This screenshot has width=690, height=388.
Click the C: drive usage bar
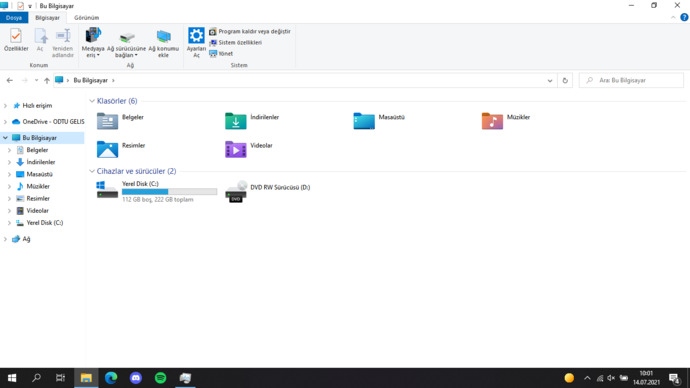[169, 192]
